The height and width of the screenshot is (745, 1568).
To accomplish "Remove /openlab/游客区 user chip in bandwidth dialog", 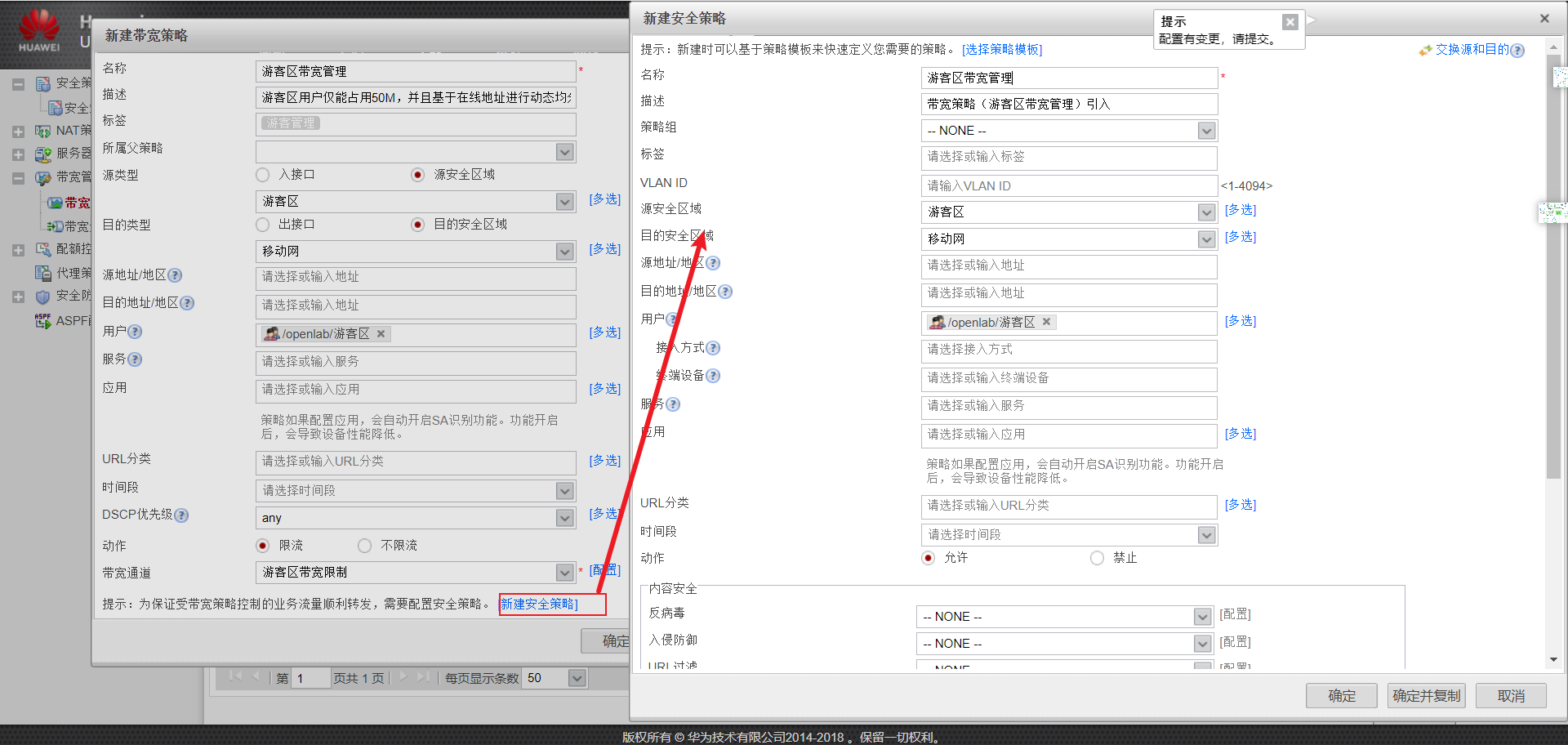I will pos(381,333).
